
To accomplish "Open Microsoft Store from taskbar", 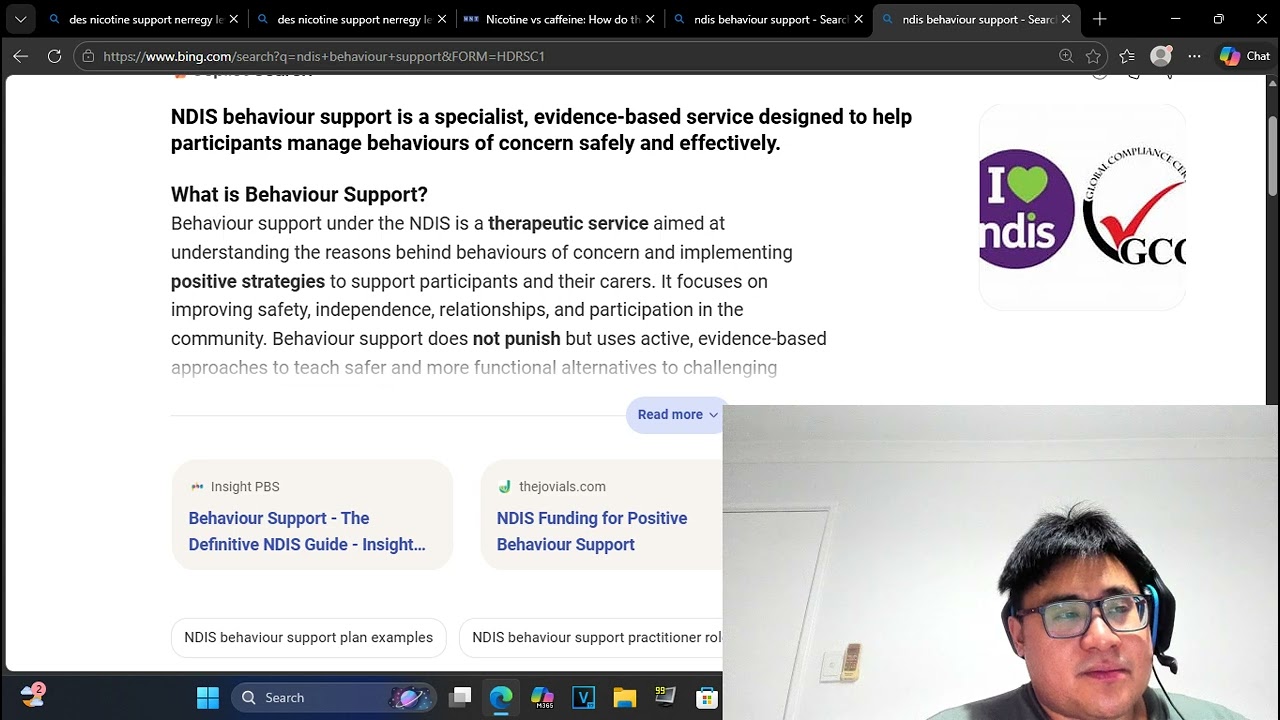I will pyautogui.click(x=707, y=697).
